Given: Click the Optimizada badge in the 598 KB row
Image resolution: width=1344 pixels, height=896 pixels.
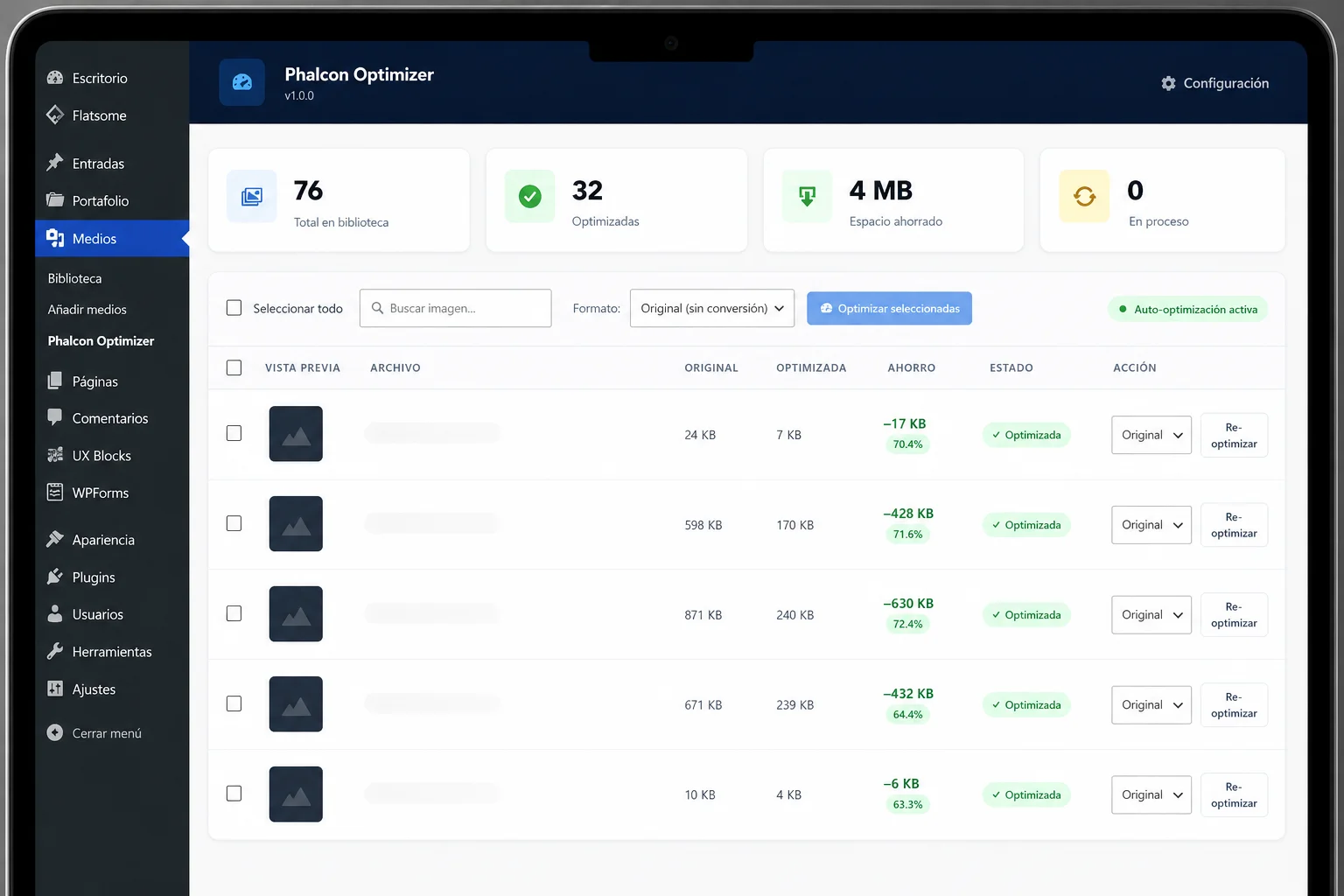Looking at the screenshot, I should 1026,525.
